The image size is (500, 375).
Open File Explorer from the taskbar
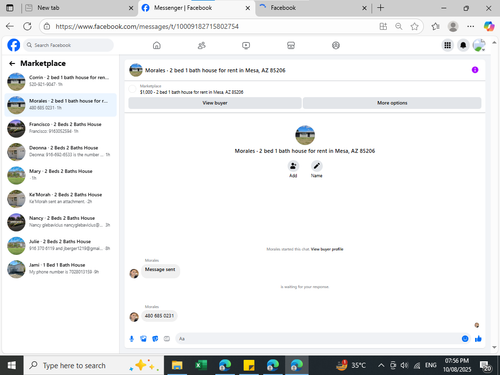[177, 365]
